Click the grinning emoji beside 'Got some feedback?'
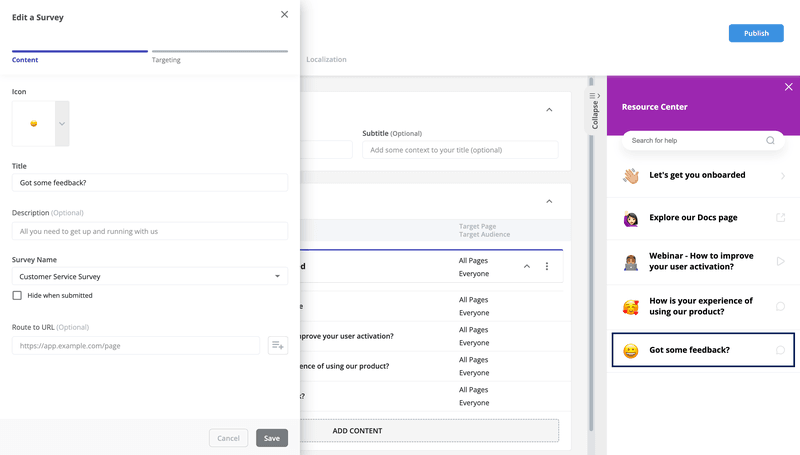This screenshot has height=455, width=800. [631, 350]
